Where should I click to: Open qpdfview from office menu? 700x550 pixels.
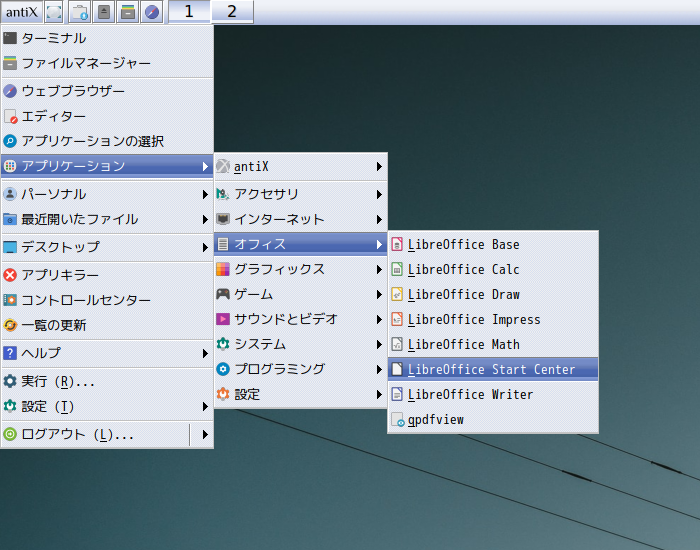click(x=493, y=420)
